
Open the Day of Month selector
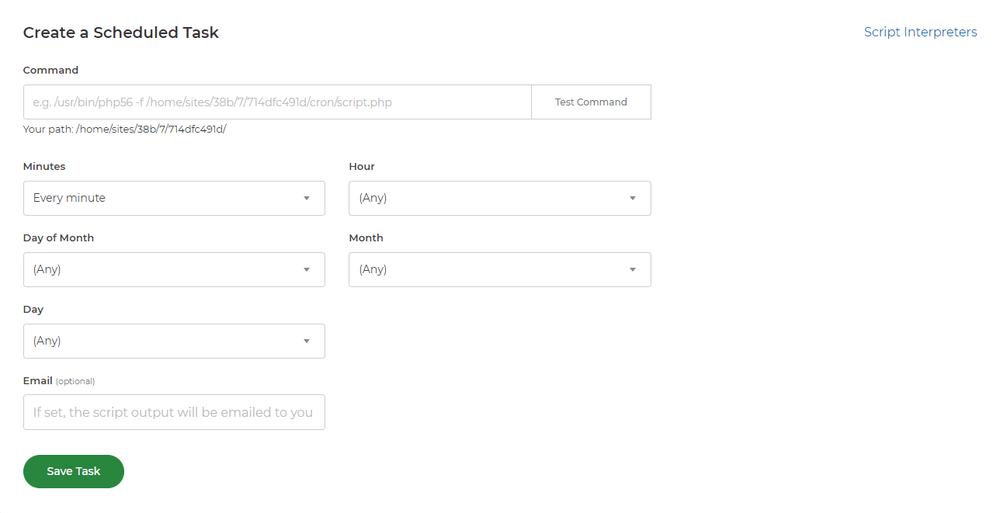(x=174, y=270)
